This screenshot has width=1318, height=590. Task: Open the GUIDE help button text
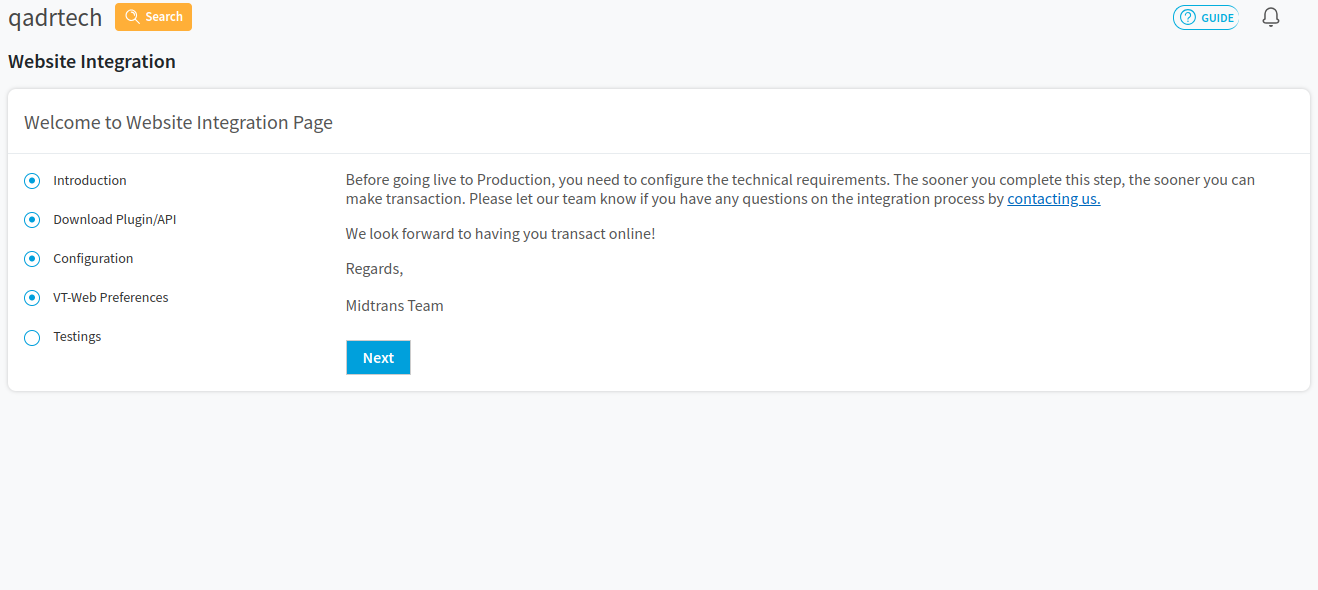tap(1217, 18)
